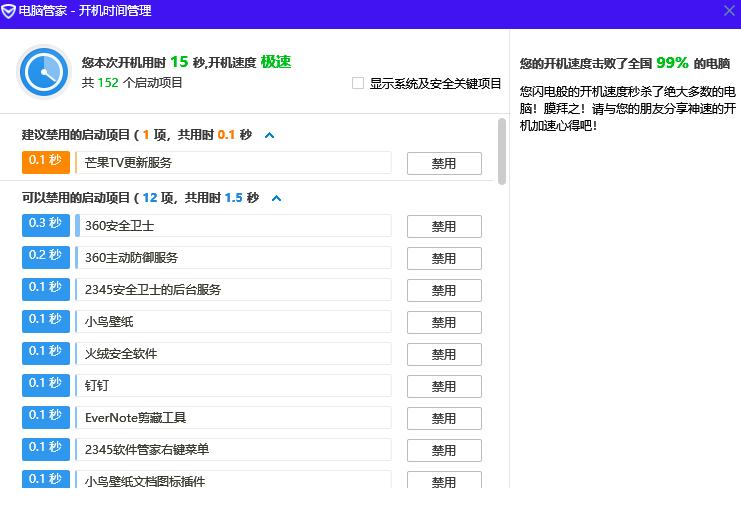Screen dimensions: 741x518
Task: Select the 小鸟壁纸文档图标插件 row text
Action: [x=145, y=481]
